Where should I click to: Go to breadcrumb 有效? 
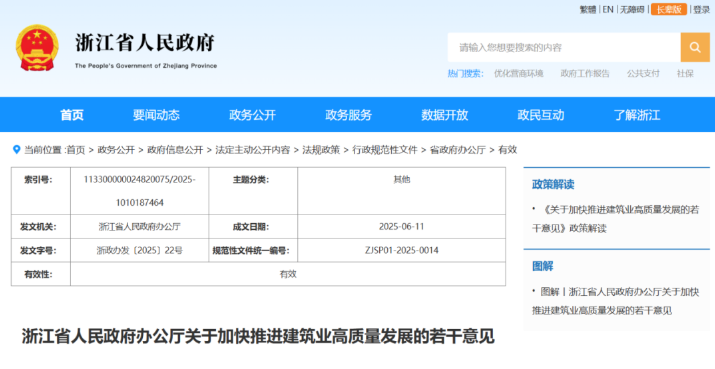click(508, 150)
